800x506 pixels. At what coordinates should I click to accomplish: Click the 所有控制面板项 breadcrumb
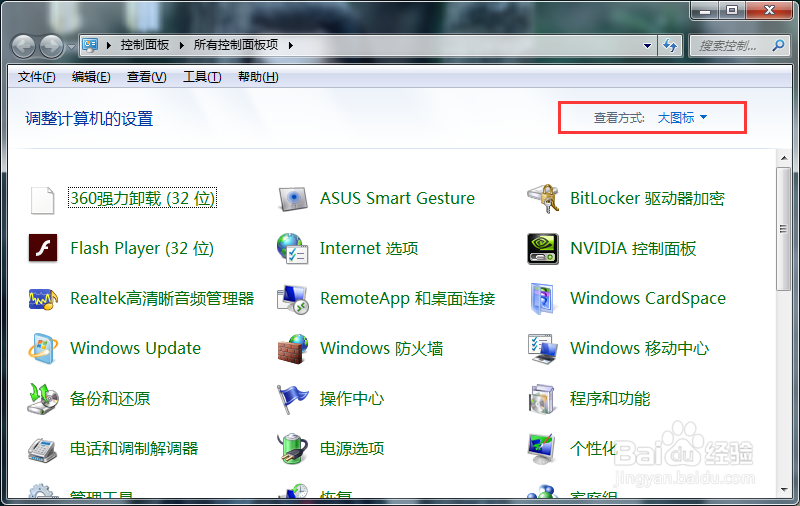click(x=236, y=45)
